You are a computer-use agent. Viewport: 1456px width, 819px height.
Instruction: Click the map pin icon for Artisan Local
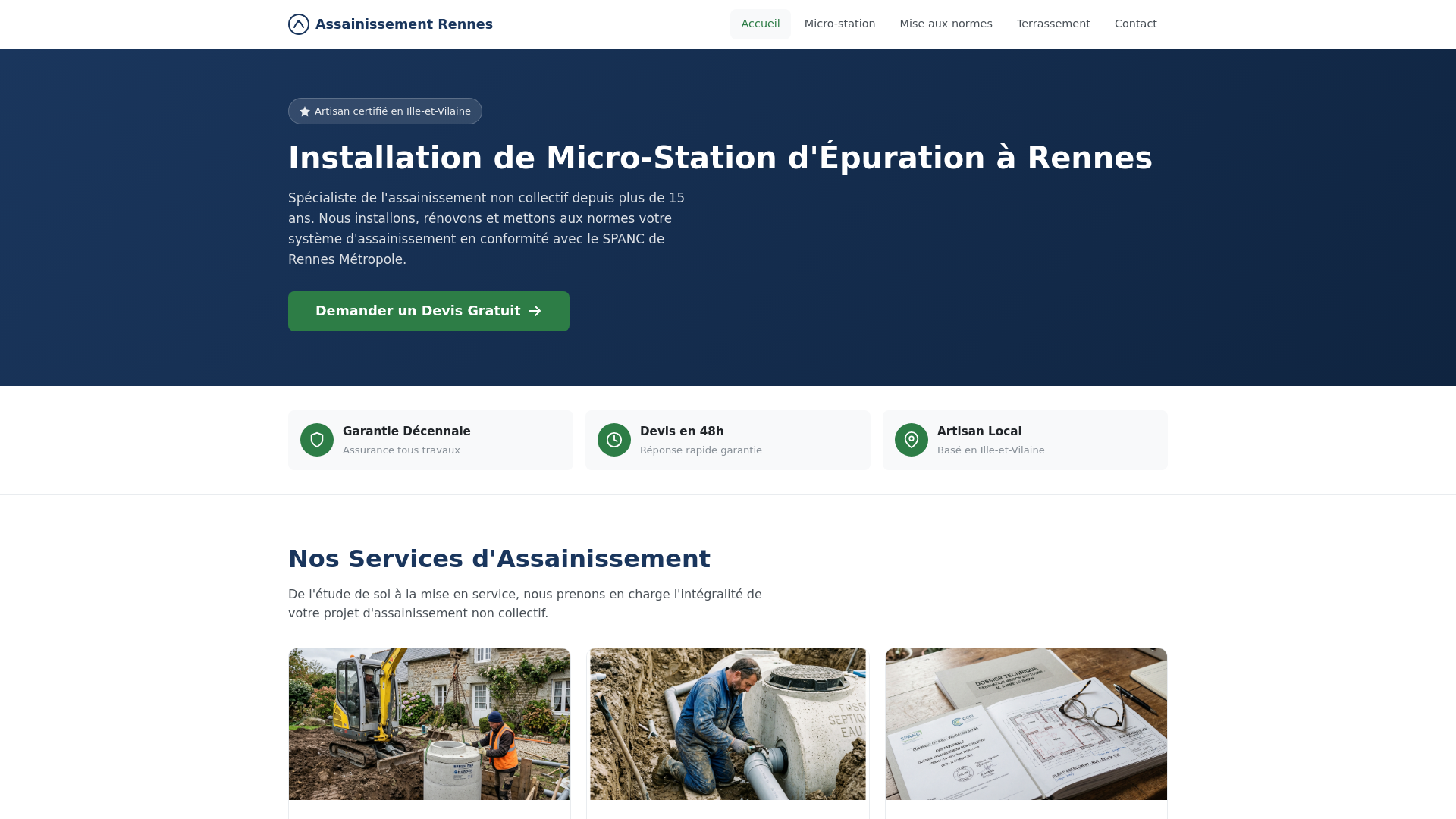point(912,440)
